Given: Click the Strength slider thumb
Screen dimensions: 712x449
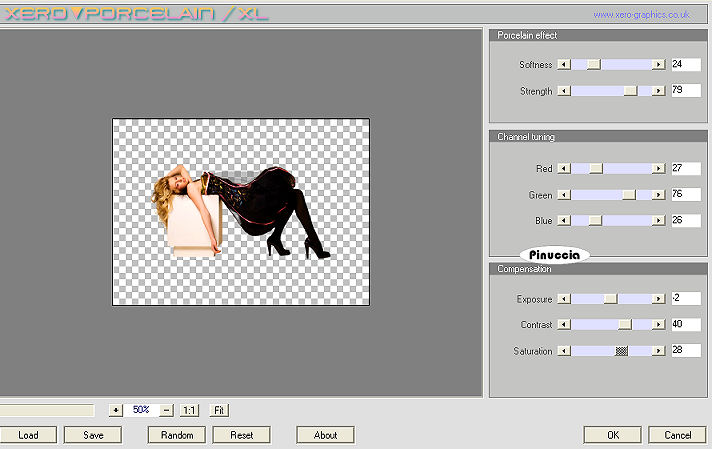Looking at the screenshot, I should tap(630, 91).
